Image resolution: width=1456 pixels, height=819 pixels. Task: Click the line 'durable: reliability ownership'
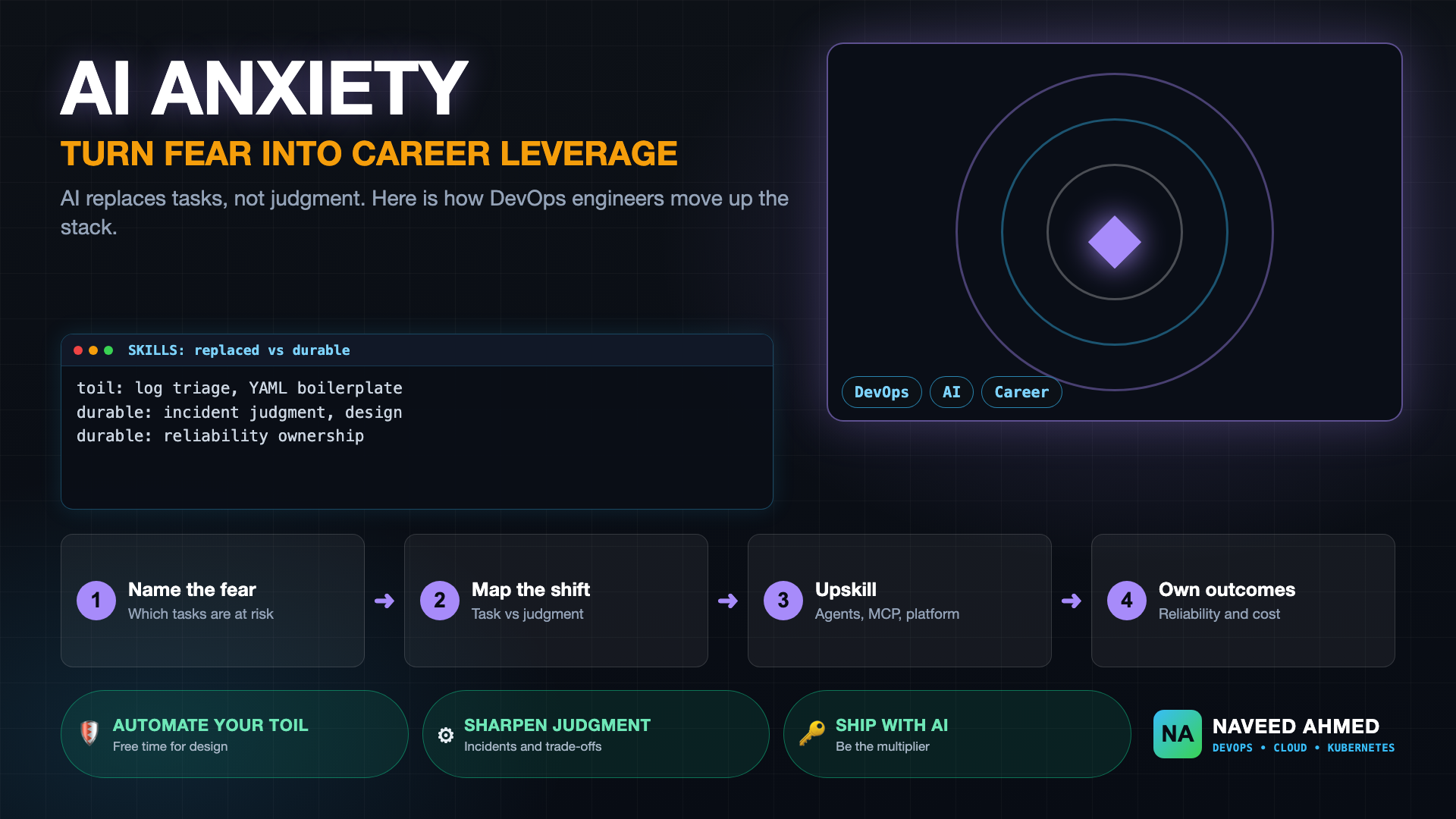pyautogui.click(x=220, y=436)
